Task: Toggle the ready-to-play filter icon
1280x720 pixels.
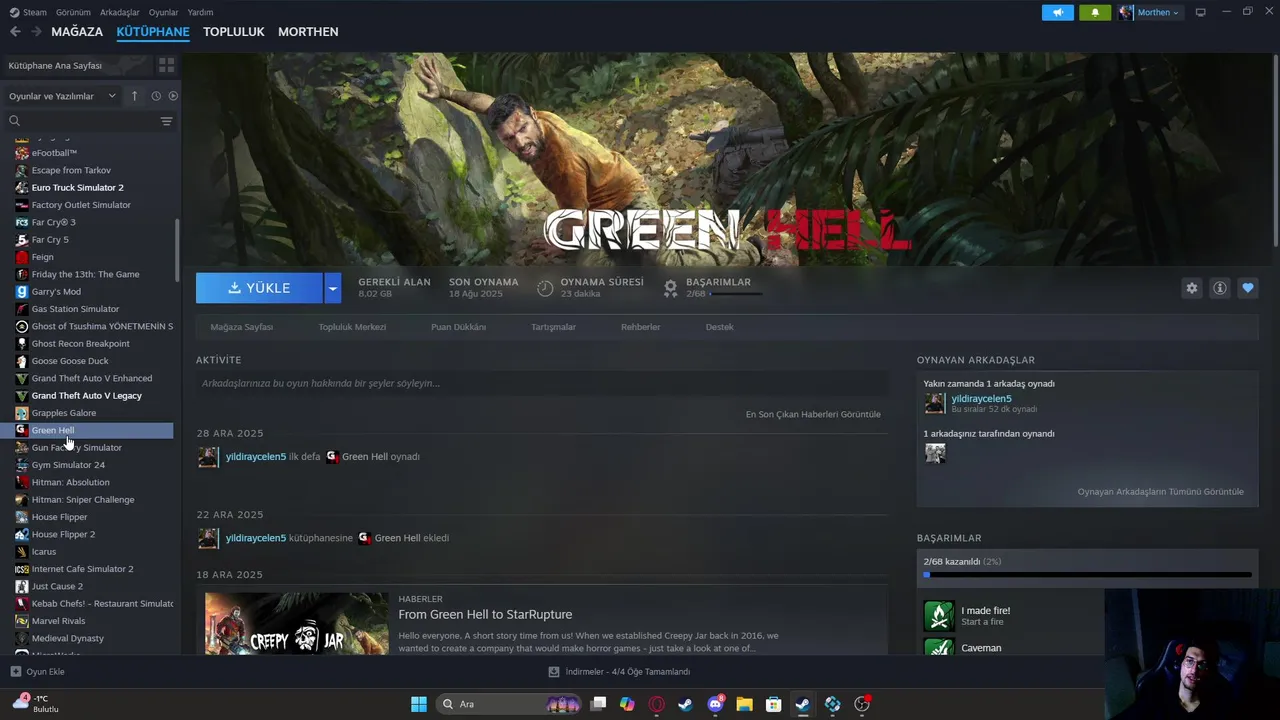Action: [173, 96]
